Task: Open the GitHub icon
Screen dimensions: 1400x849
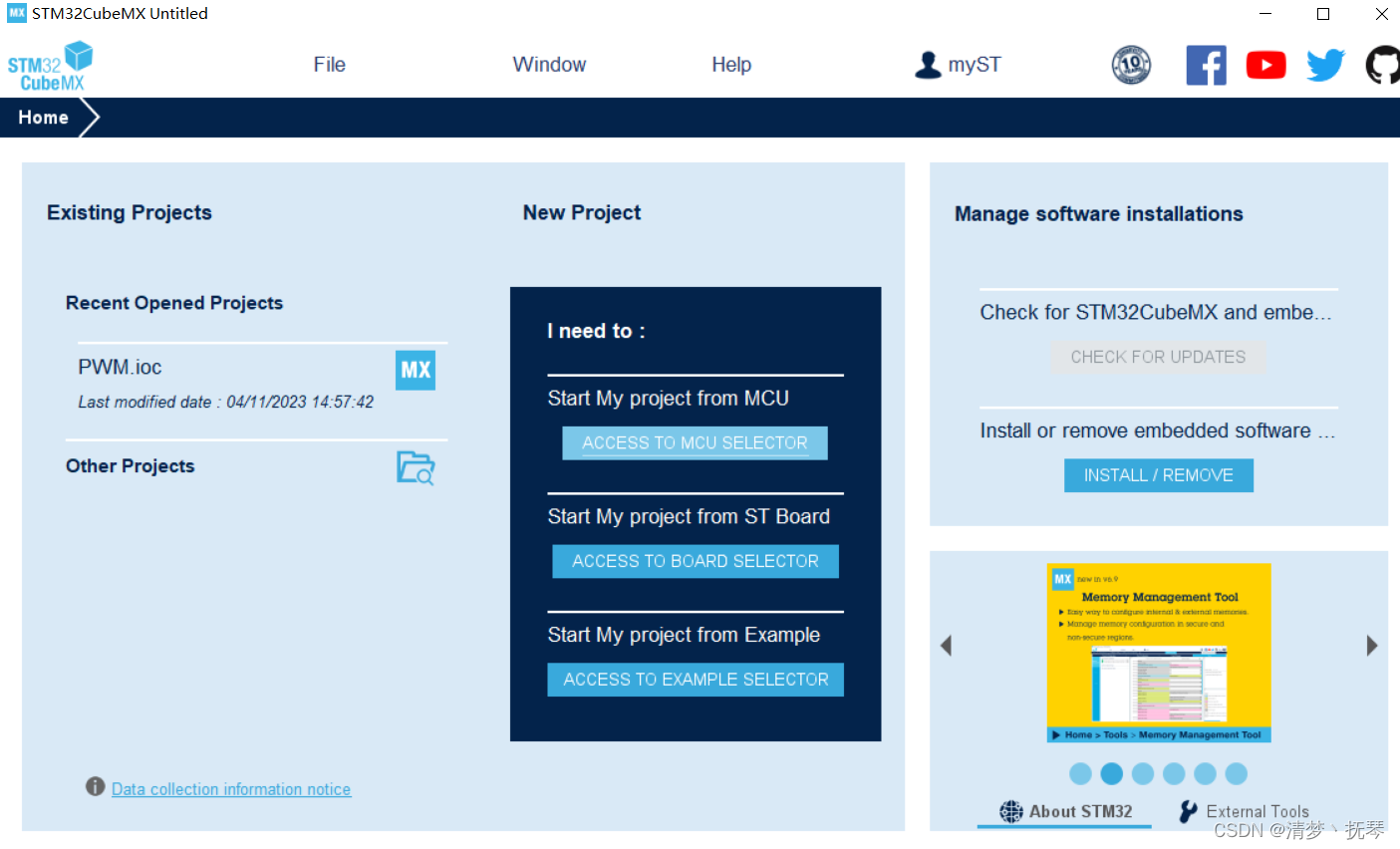Action: [x=1383, y=66]
